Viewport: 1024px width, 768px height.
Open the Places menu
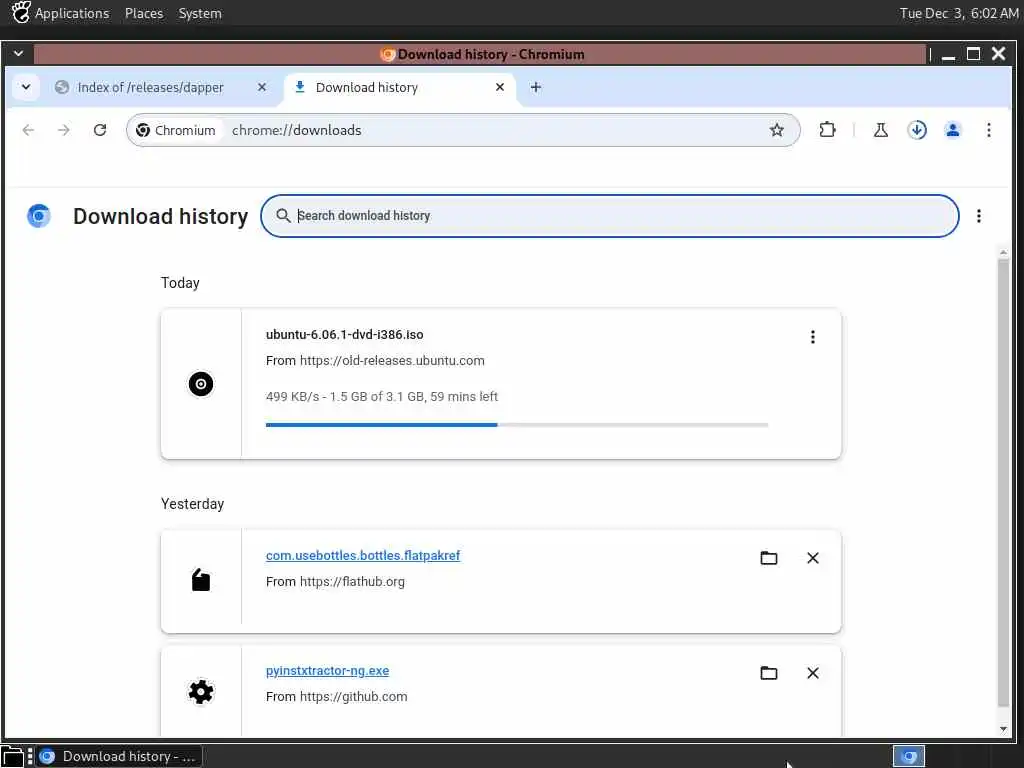pos(144,13)
